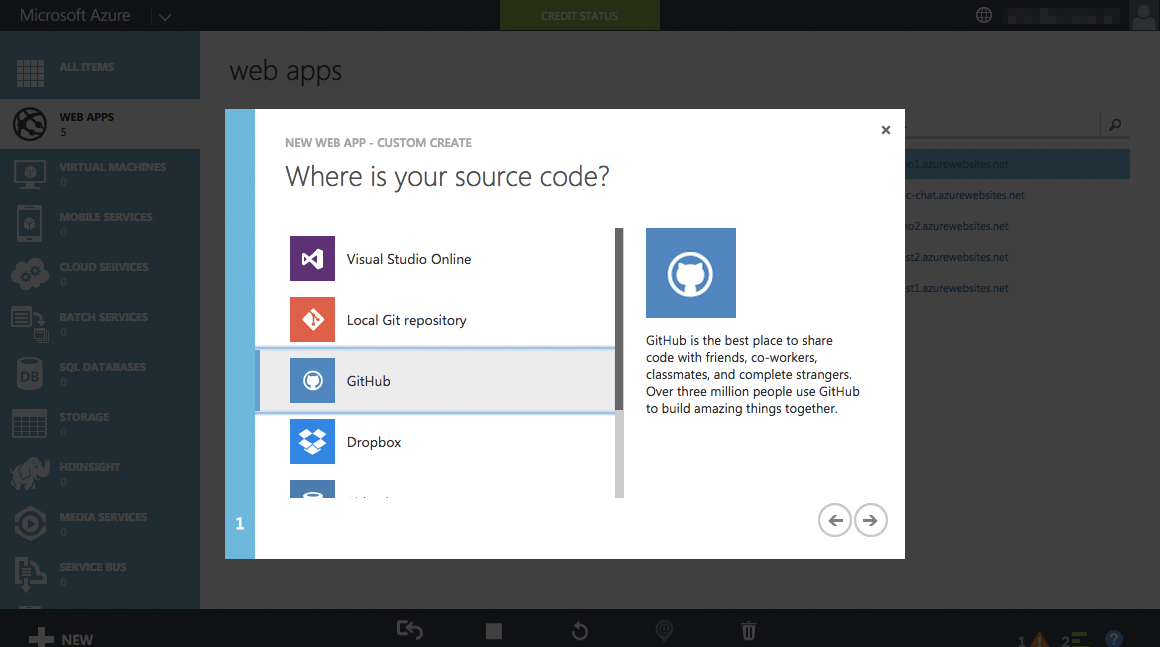Go to Virtual Machines in sidebar
The width and height of the screenshot is (1160, 647).
(x=100, y=174)
